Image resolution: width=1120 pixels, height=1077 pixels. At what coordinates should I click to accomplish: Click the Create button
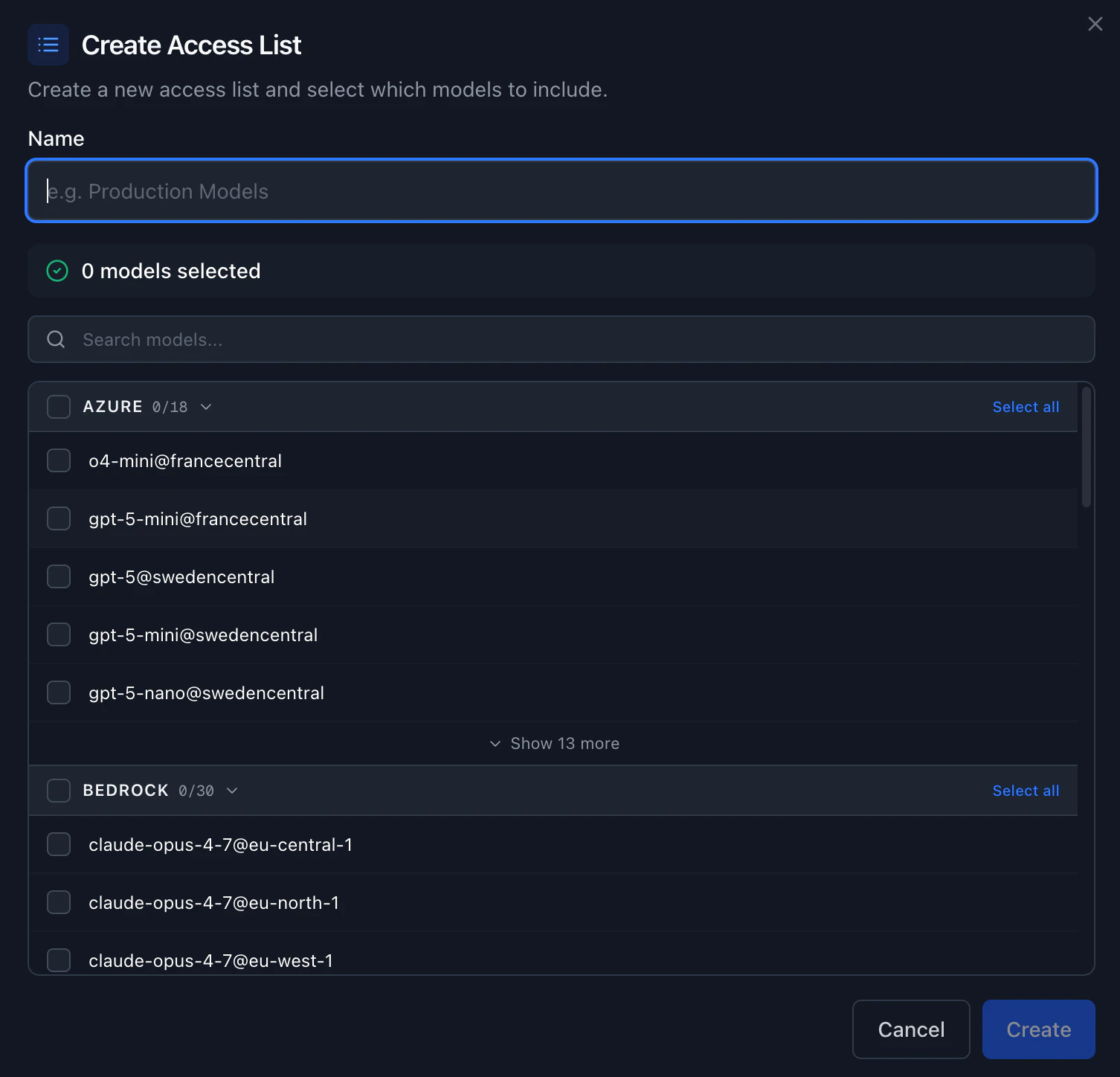1038,1029
